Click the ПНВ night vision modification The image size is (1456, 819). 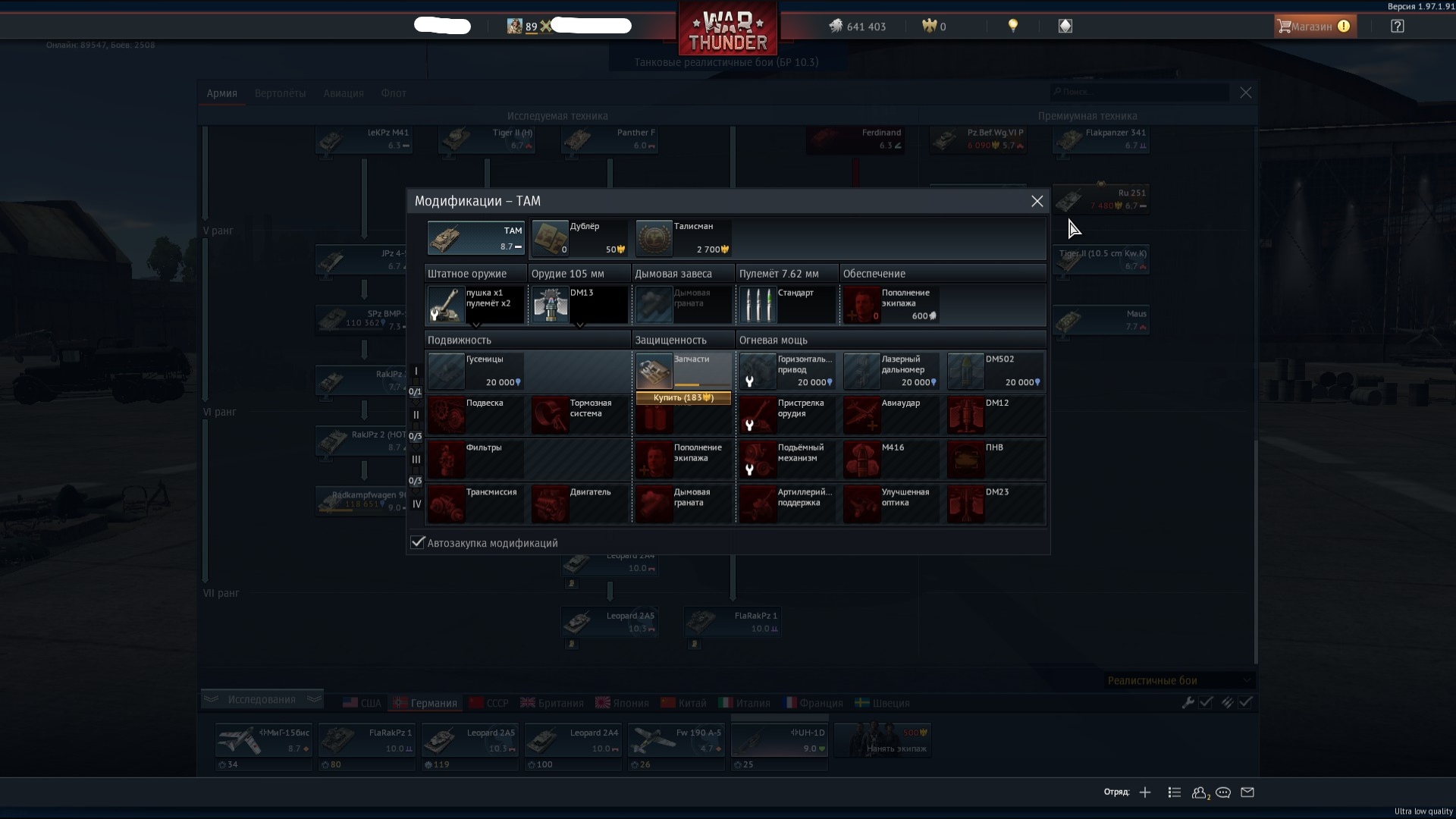click(994, 459)
